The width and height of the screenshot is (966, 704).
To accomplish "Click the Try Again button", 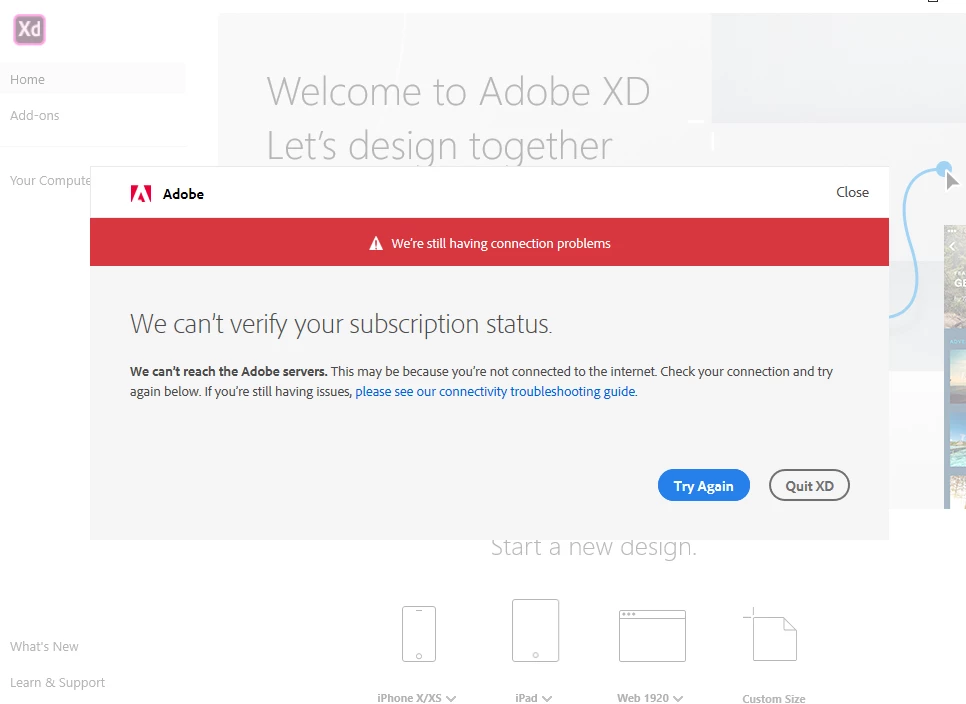I will 704,485.
